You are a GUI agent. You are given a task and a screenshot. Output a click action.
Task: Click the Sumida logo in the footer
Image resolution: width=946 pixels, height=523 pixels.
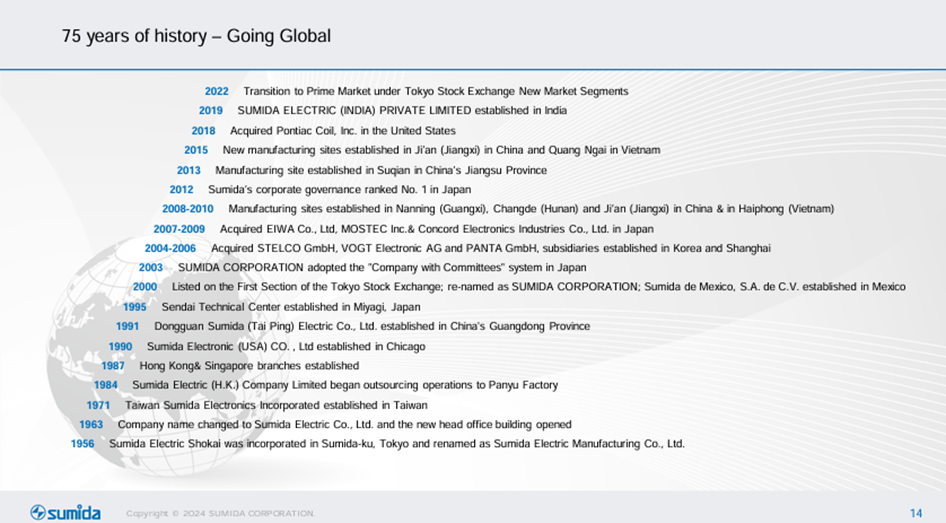point(65,512)
